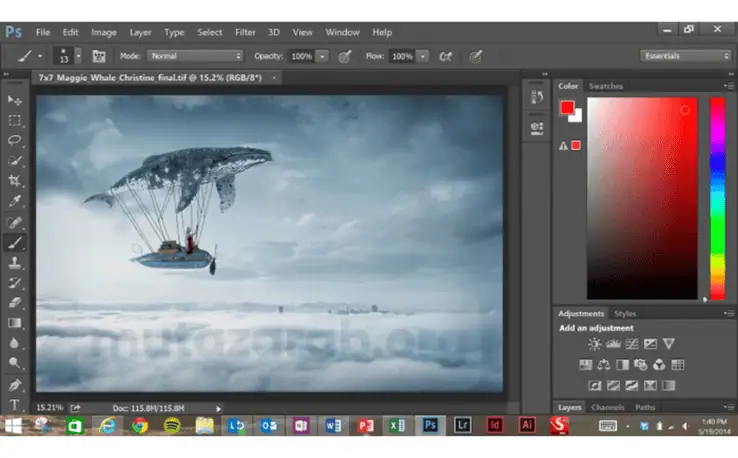The height and width of the screenshot is (458, 738).
Task: Open the Tool Preset picker arrow
Action: [40, 56]
